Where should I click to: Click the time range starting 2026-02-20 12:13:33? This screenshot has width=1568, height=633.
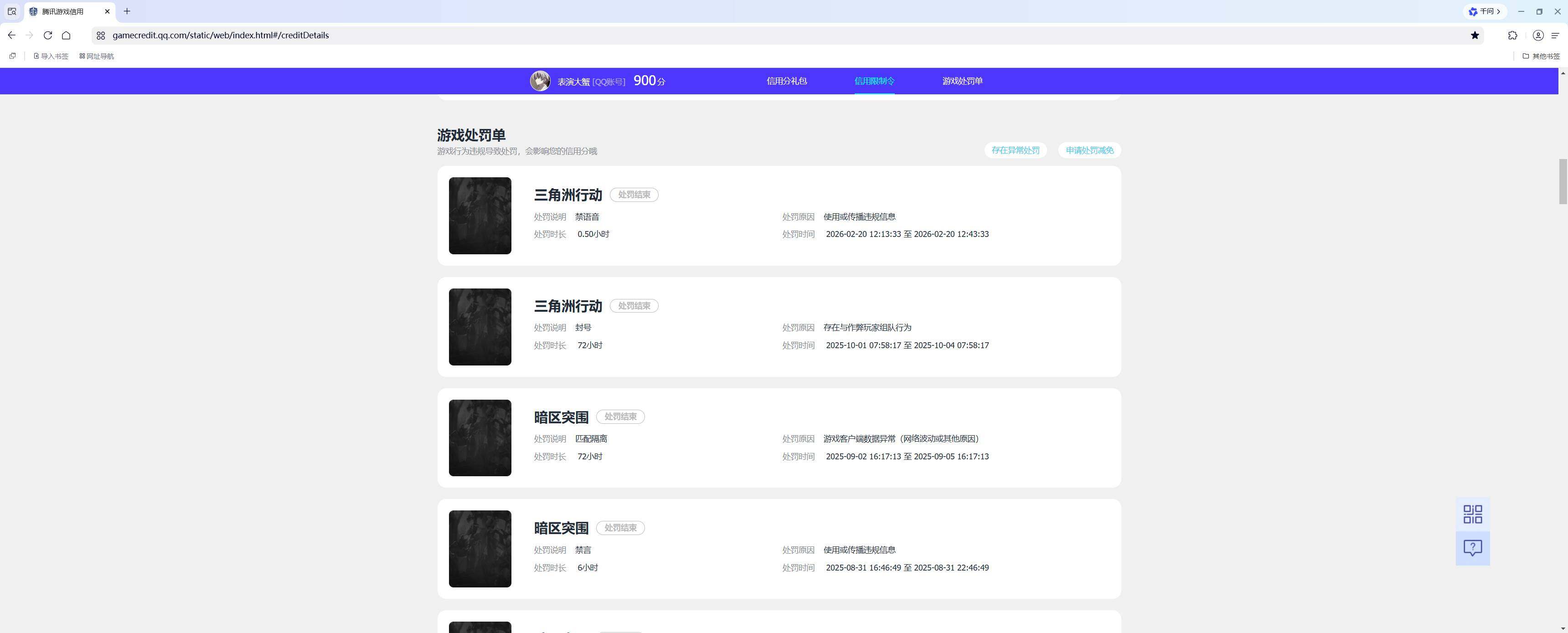click(x=907, y=234)
